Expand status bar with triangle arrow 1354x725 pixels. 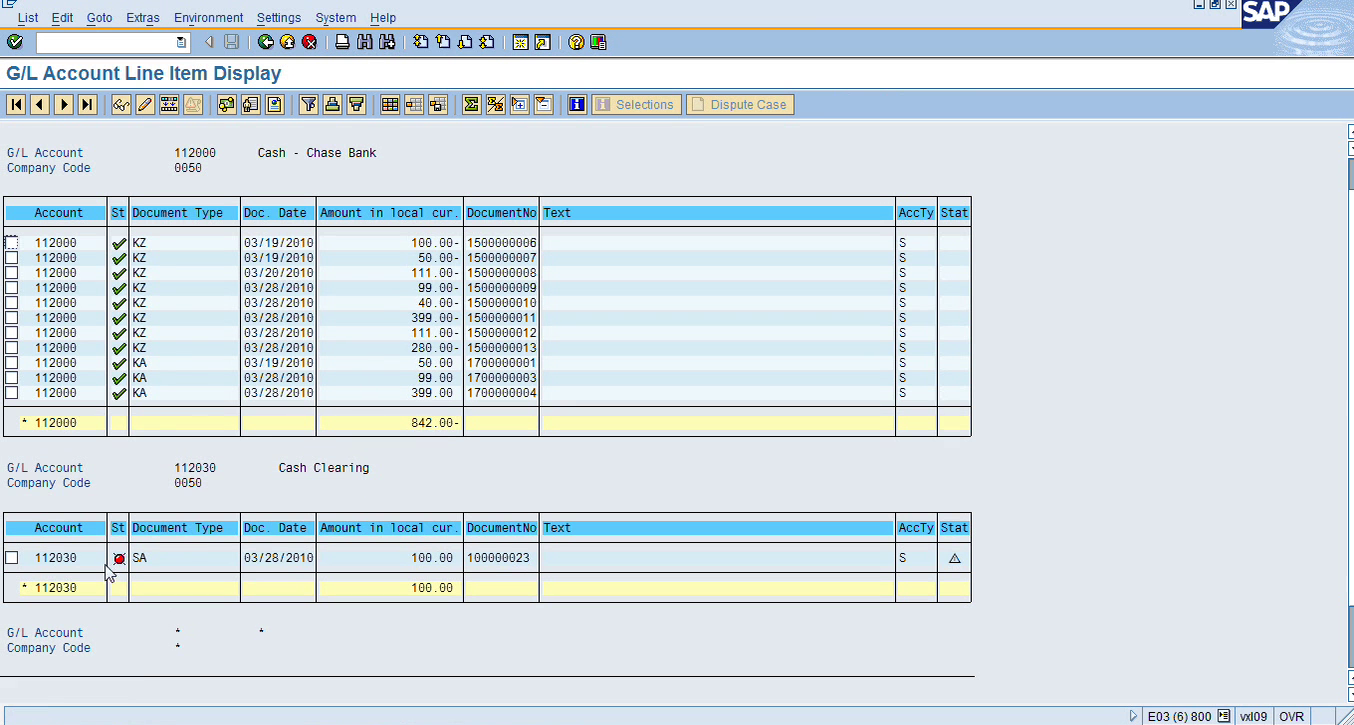pos(1134,716)
